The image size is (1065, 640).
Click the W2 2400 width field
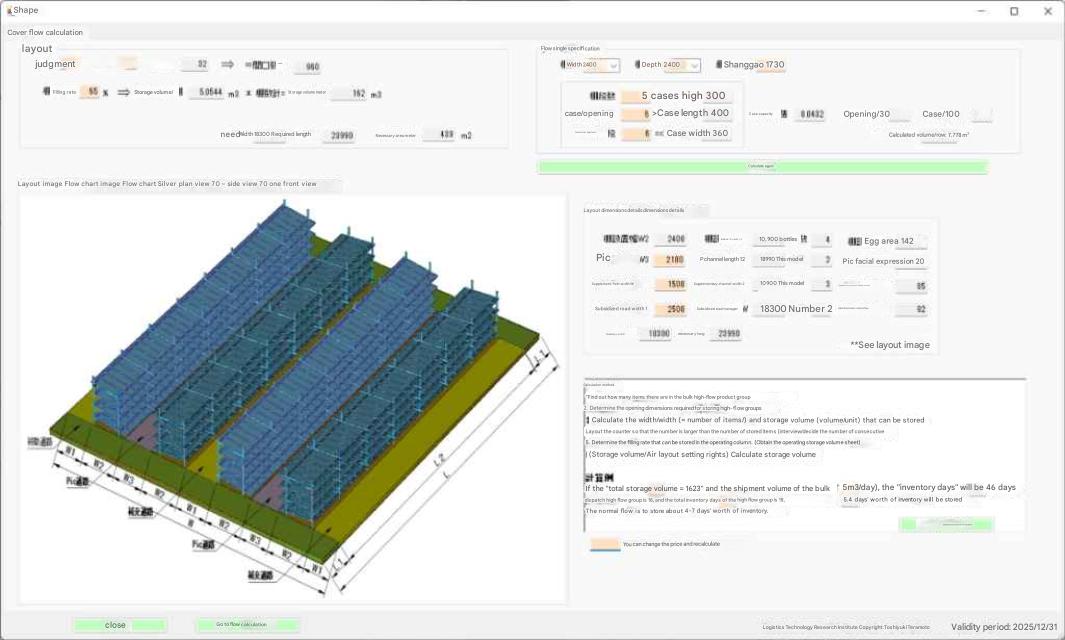[675, 240]
